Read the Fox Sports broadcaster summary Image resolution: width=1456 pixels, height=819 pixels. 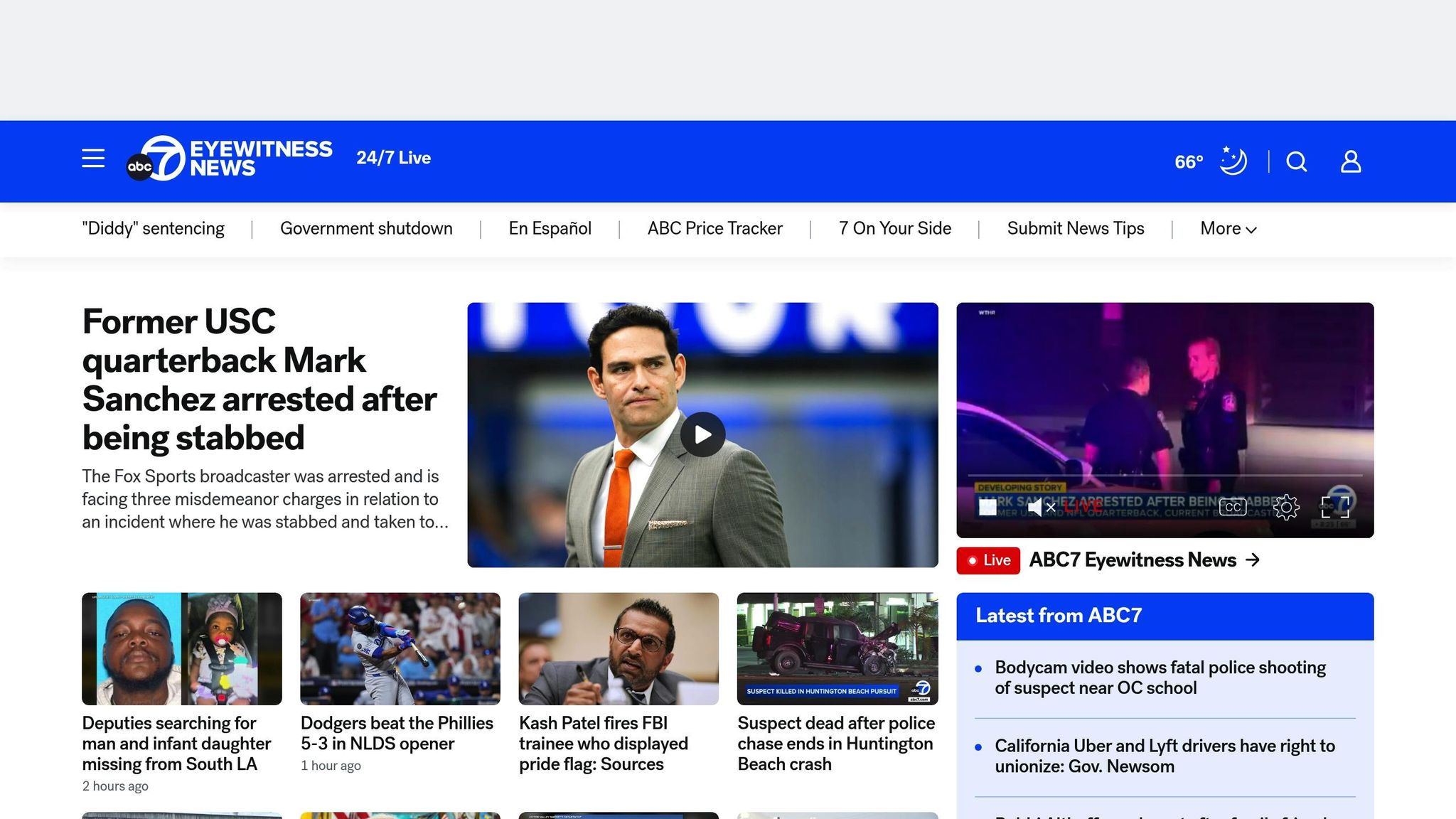(265, 499)
